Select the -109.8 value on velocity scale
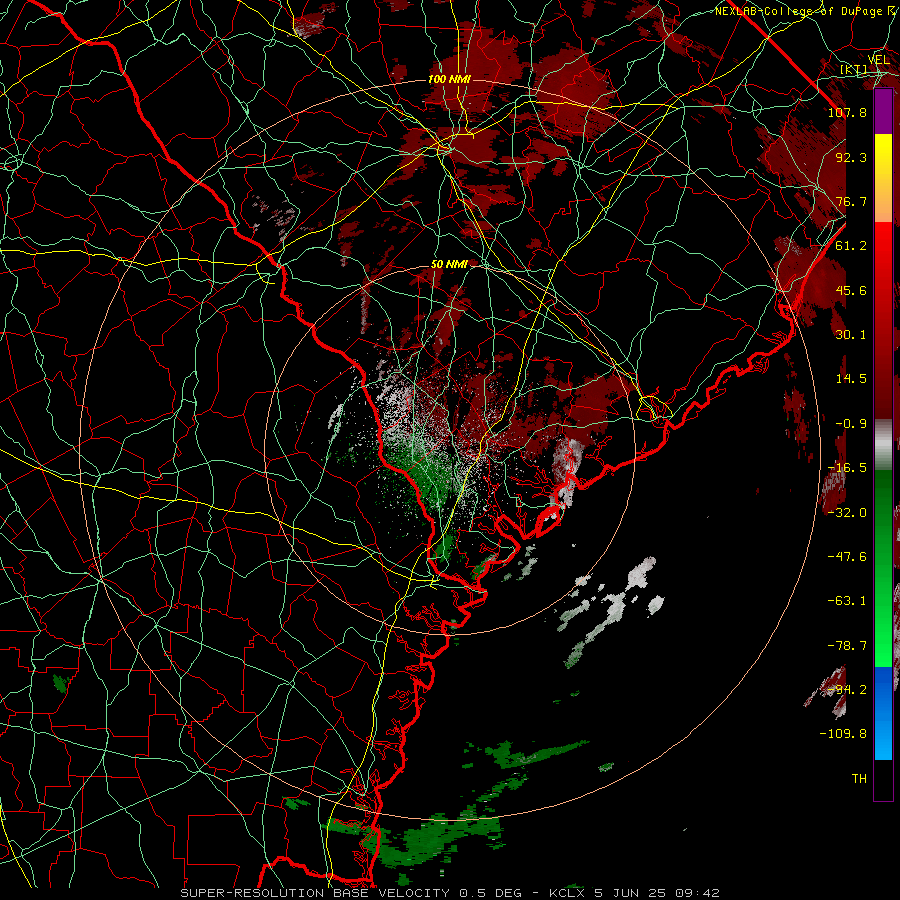Image resolution: width=900 pixels, height=900 pixels. pos(843,734)
